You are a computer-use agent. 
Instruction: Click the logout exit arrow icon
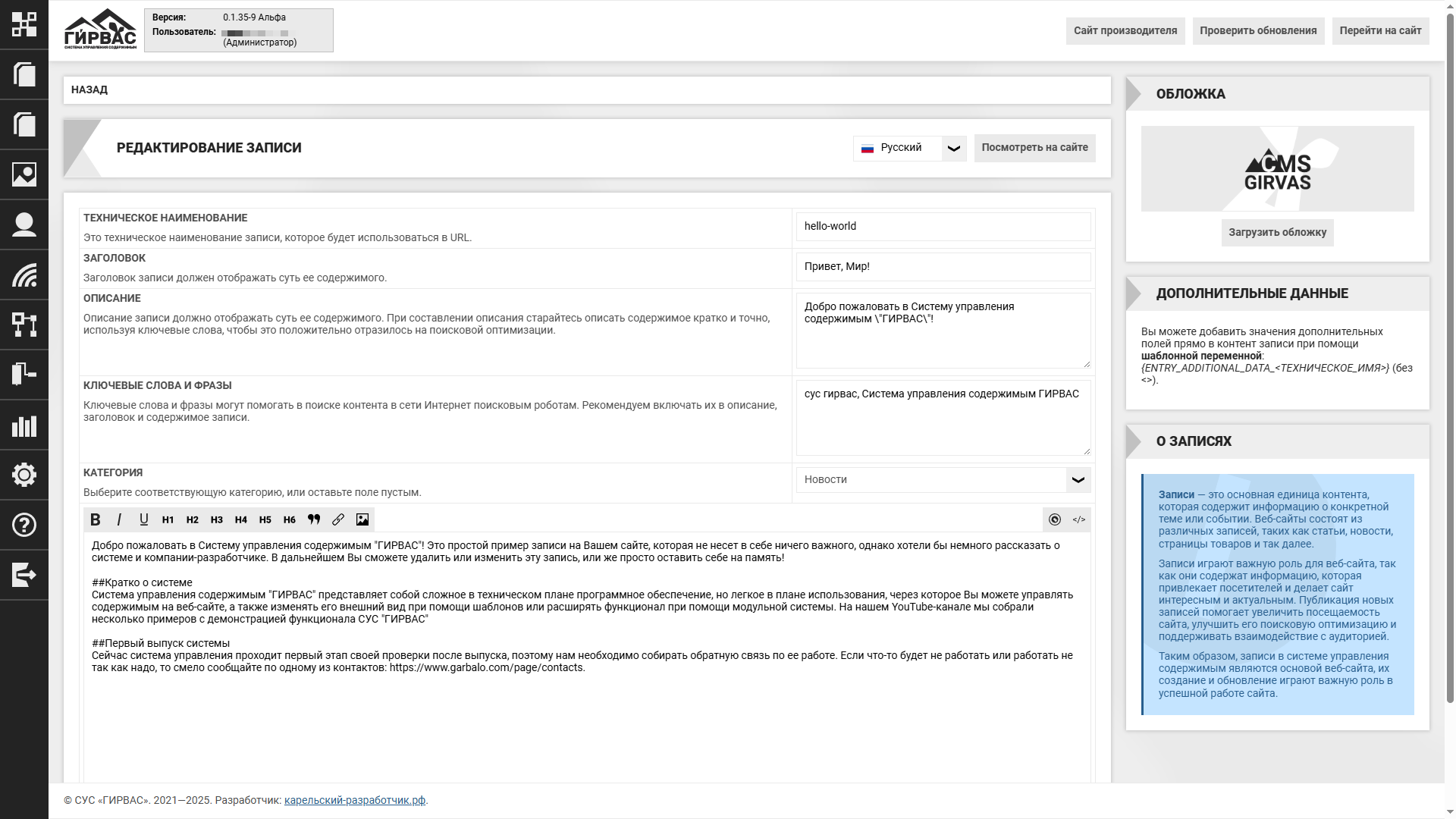24,575
